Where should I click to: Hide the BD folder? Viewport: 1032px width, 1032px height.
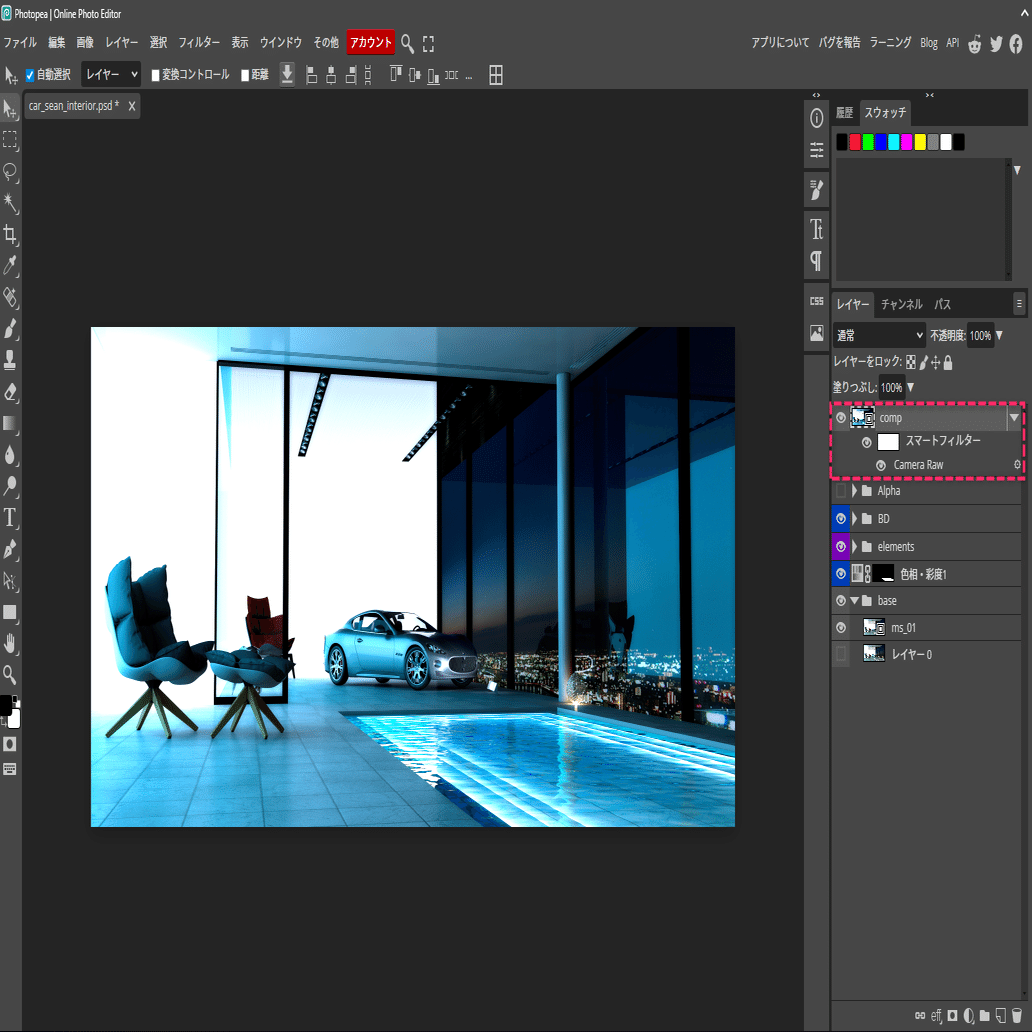click(x=840, y=519)
